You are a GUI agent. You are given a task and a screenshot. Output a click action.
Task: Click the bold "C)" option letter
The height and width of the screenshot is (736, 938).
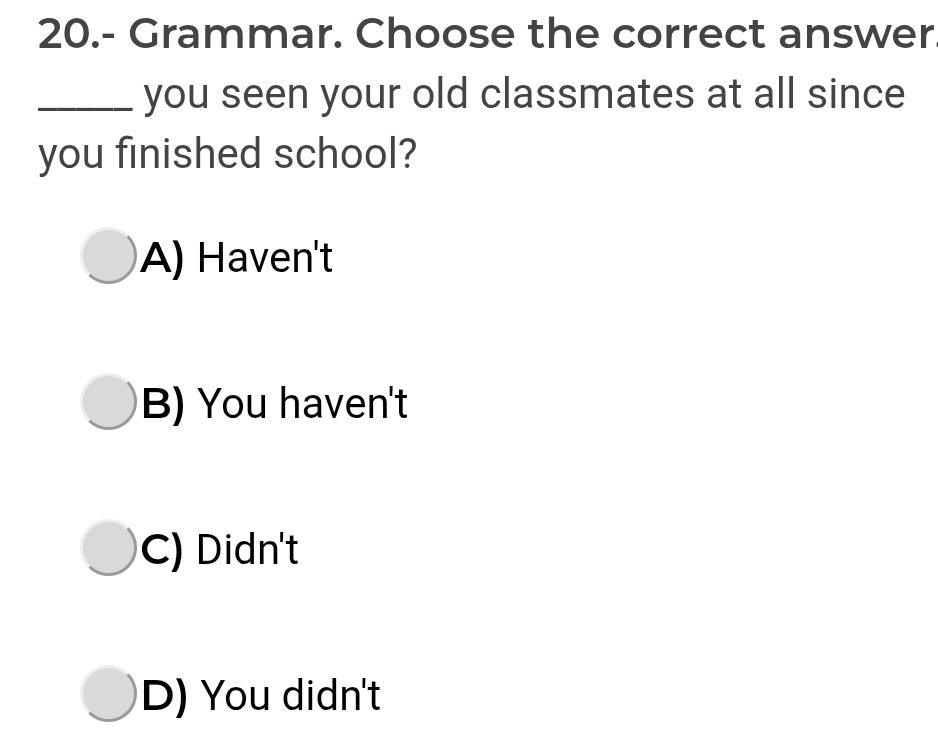[x=163, y=550]
